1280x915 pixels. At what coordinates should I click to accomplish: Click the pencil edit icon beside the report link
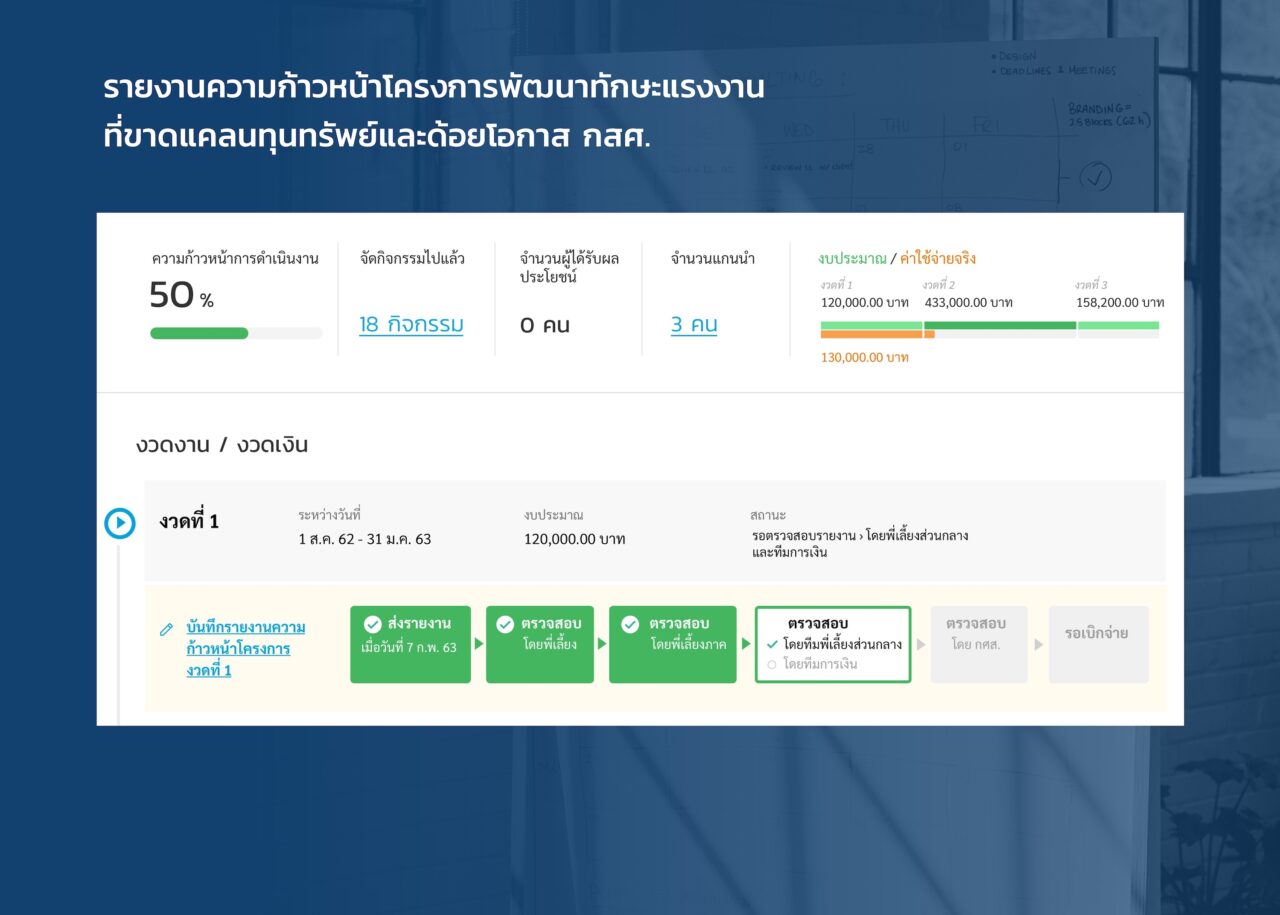166,630
